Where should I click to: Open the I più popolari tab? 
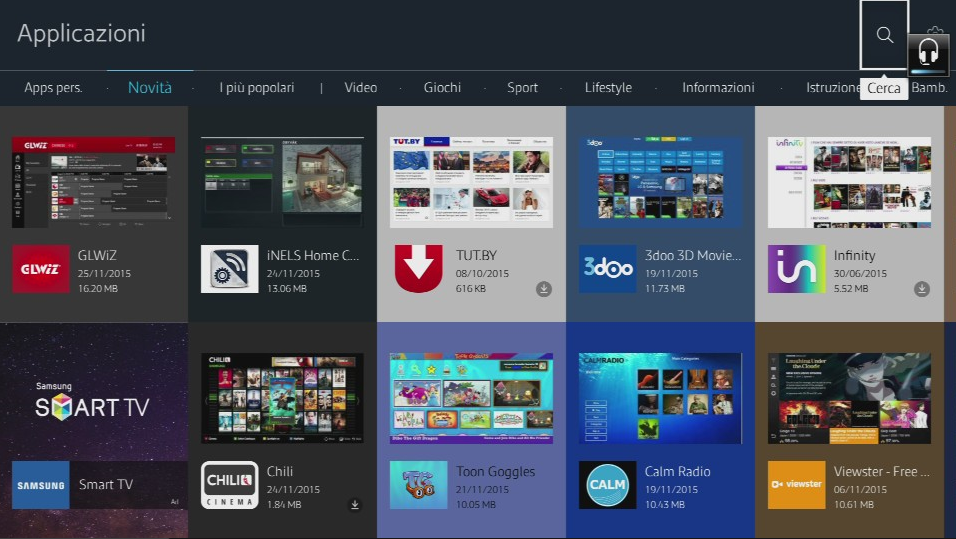[257, 88]
